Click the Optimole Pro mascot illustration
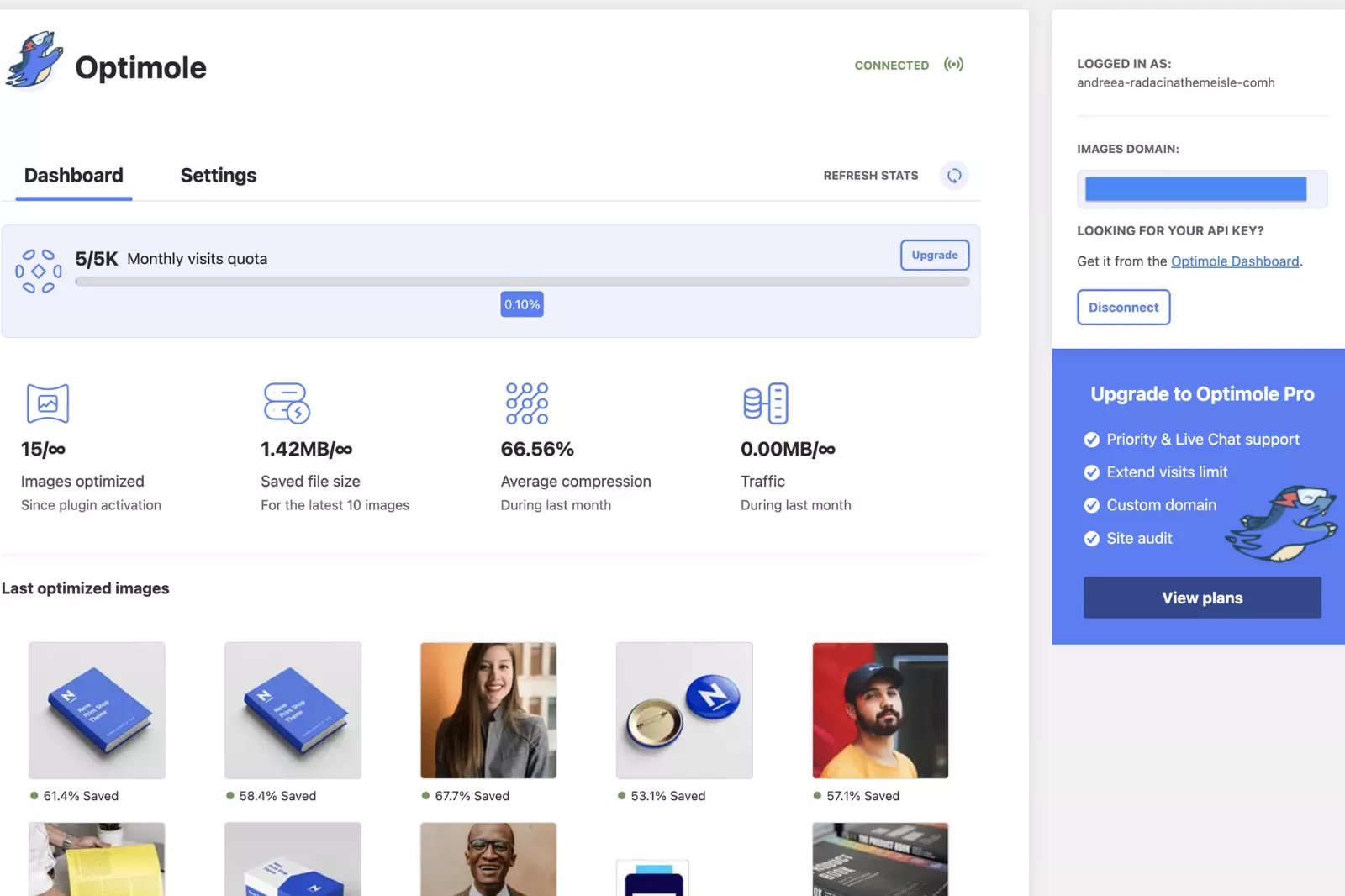 coord(1282,523)
